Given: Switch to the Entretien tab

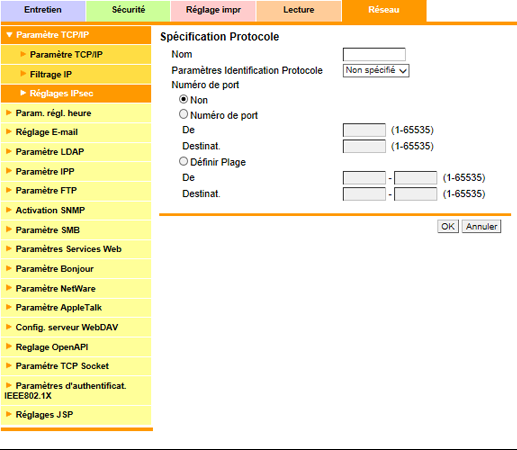Looking at the screenshot, I should (x=43, y=10).
